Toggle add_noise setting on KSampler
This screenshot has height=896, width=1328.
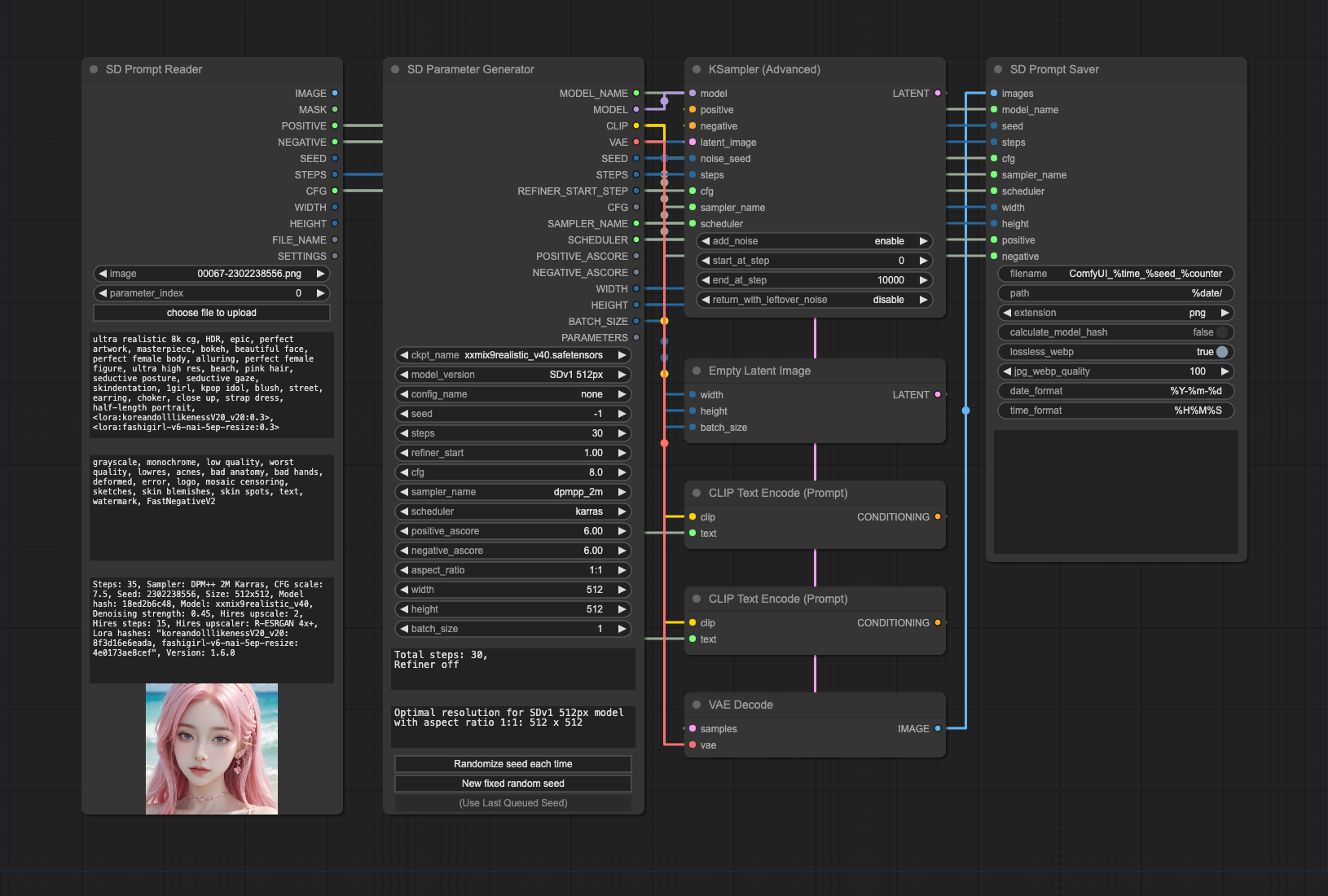(815, 241)
